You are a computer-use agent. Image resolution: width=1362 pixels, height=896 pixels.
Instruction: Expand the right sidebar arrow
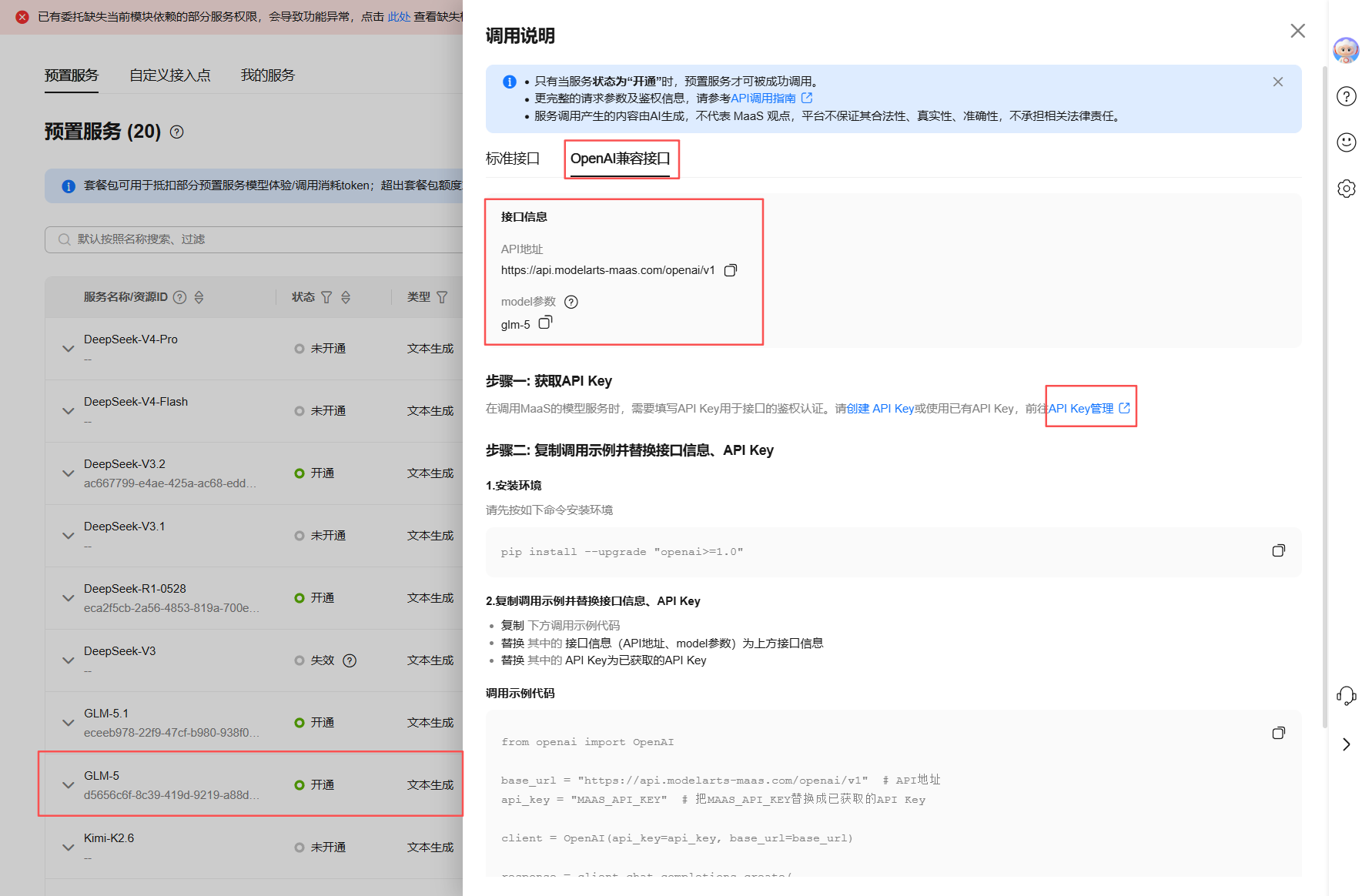click(x=1347, y=744)
